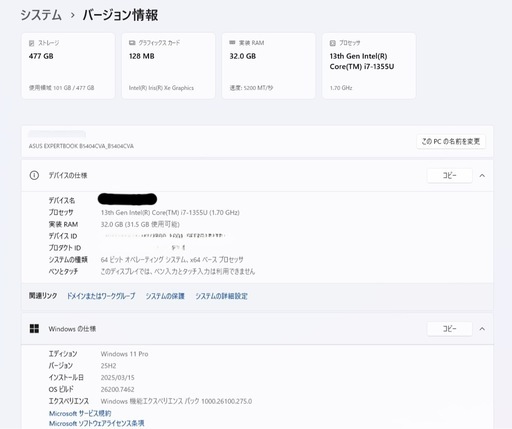Open the グラフィックス カード 128 MB card

(168, 66)
